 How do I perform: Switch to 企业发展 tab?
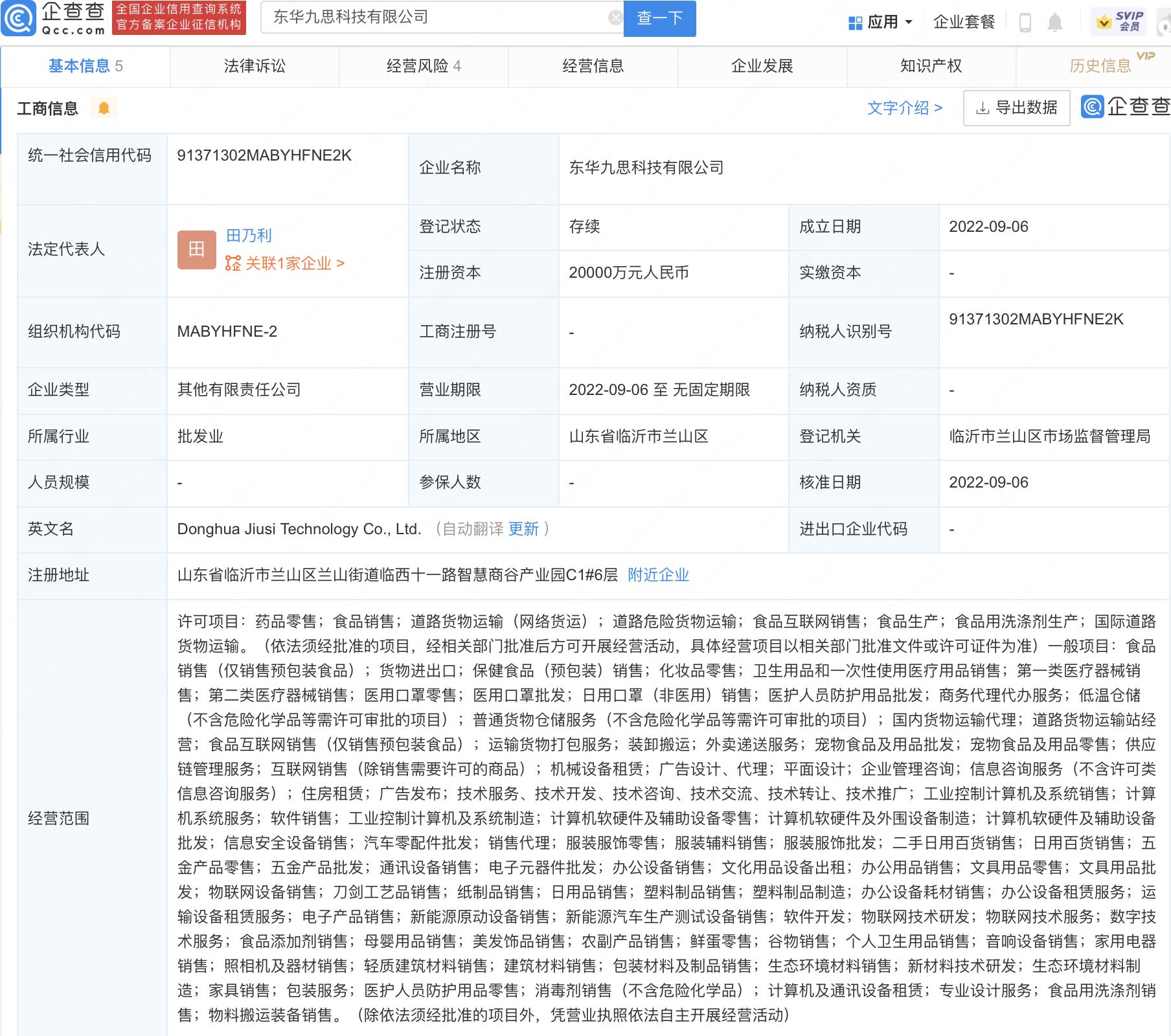click(762, 66)
